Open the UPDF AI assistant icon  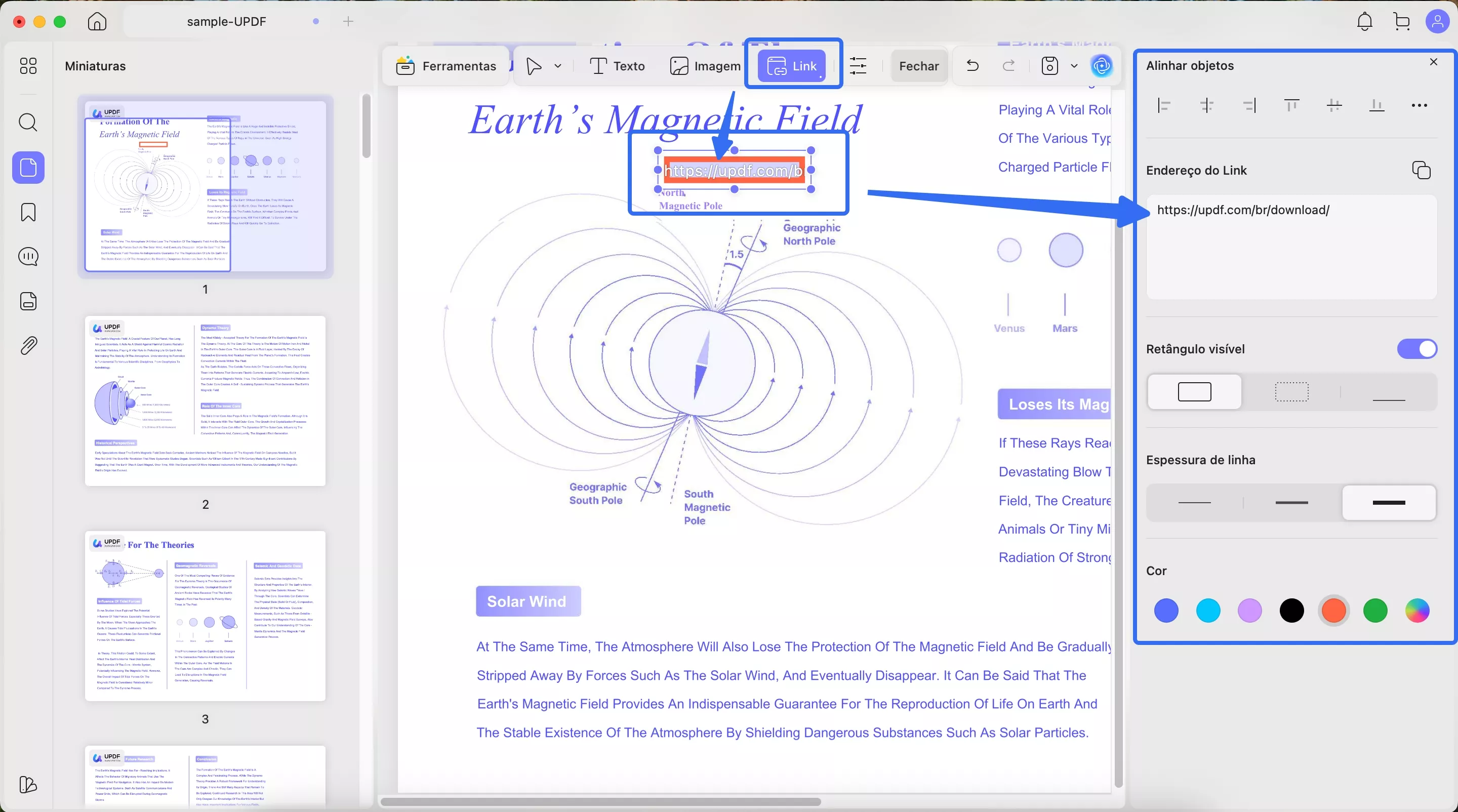click(1101, 66)
